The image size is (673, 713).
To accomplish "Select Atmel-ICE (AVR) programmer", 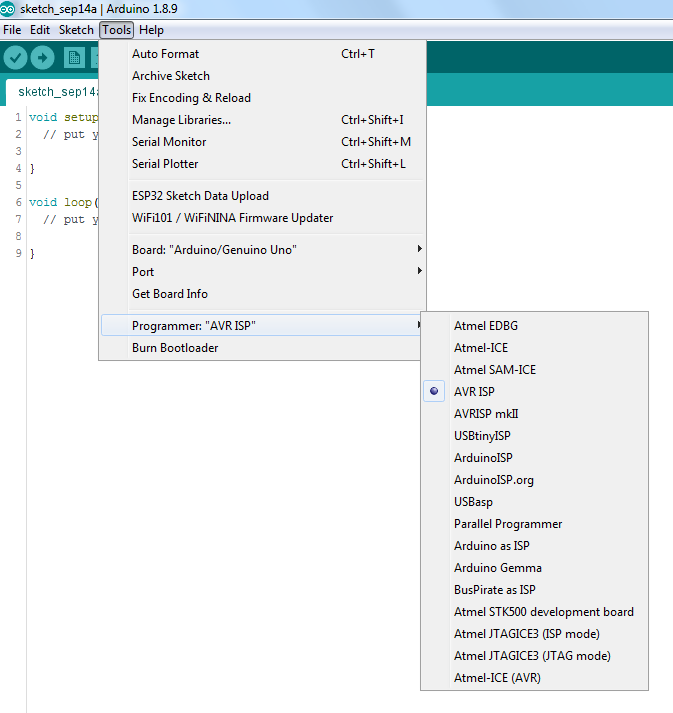I will coord(534,678).
